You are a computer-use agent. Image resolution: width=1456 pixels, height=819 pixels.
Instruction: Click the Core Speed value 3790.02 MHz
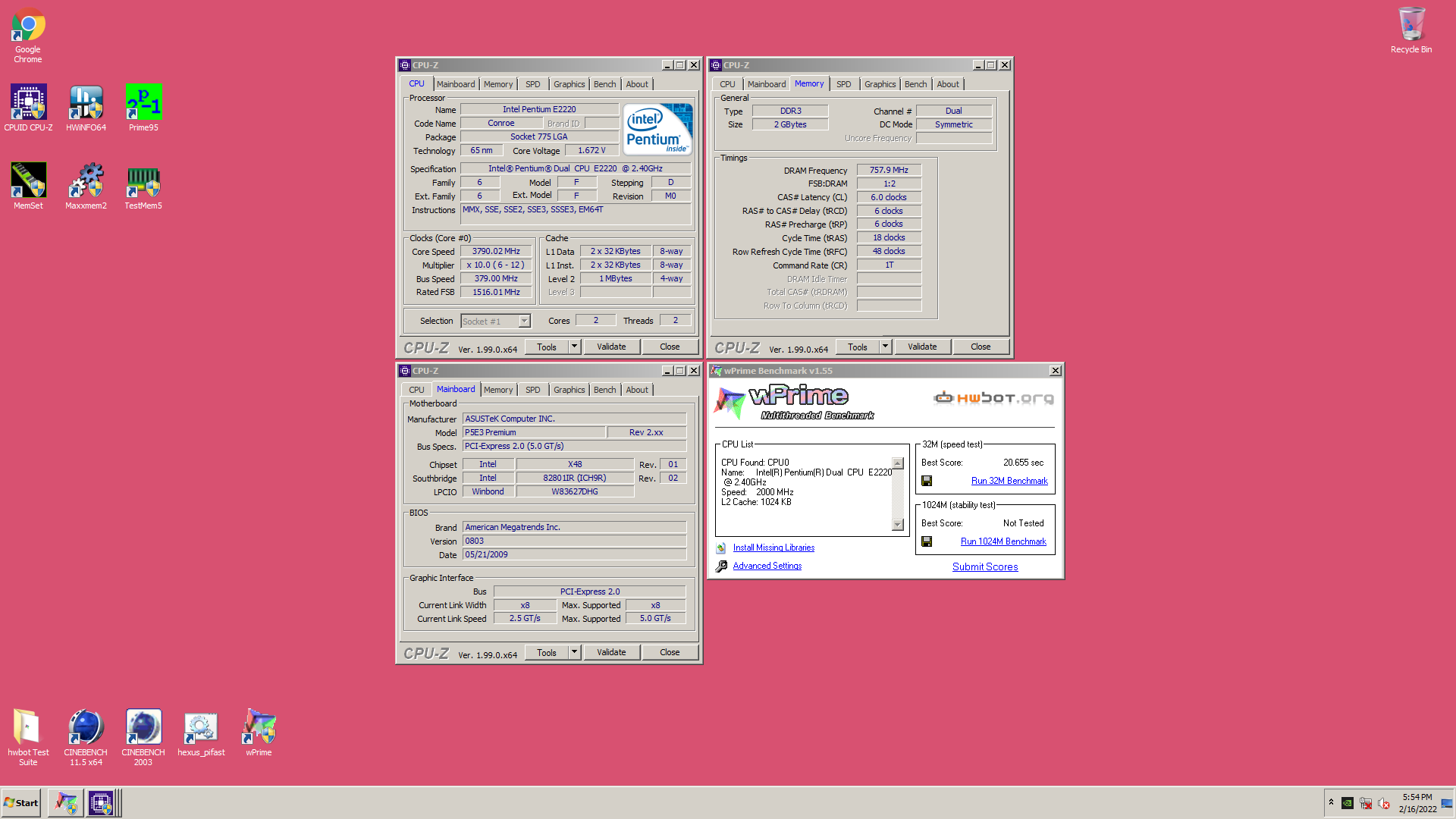pyautogui.click(x=496, y=251)
